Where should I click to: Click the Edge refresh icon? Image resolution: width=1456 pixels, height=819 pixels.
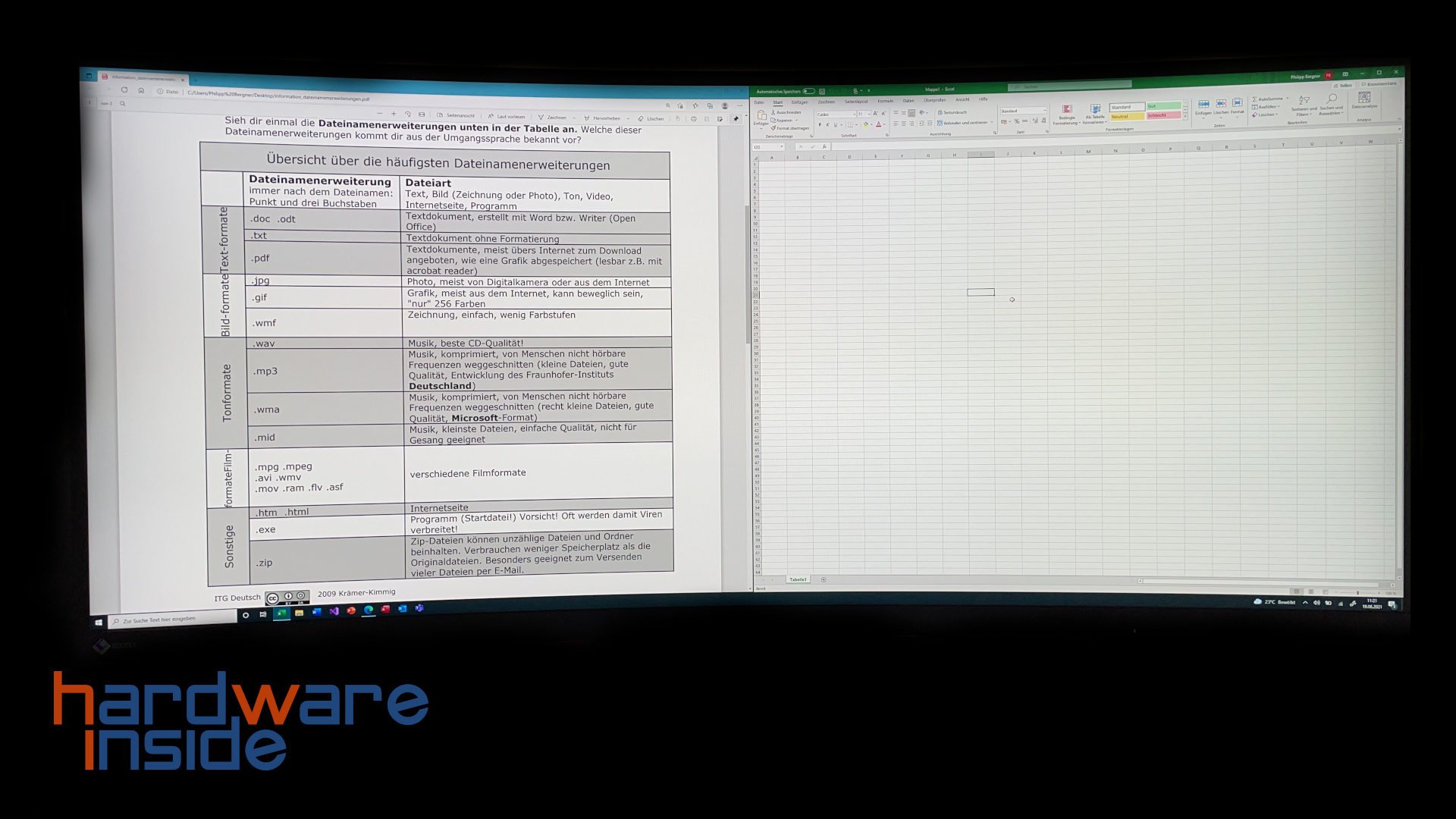click(x=124, y=90)
